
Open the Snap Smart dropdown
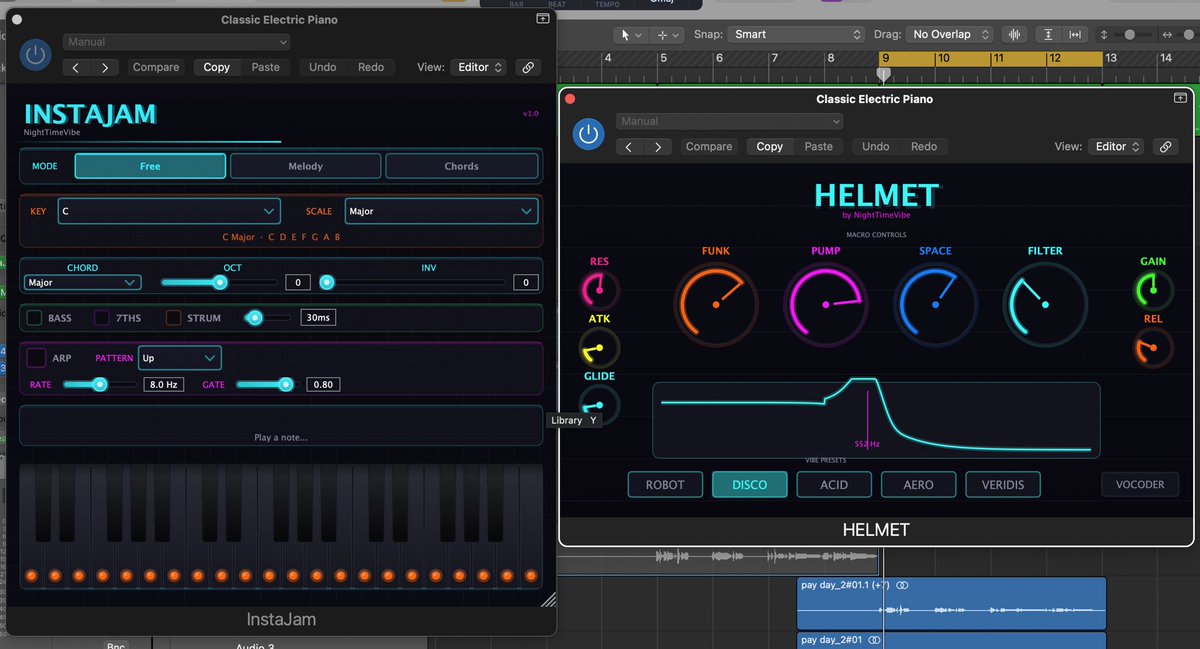coord(796,34)
